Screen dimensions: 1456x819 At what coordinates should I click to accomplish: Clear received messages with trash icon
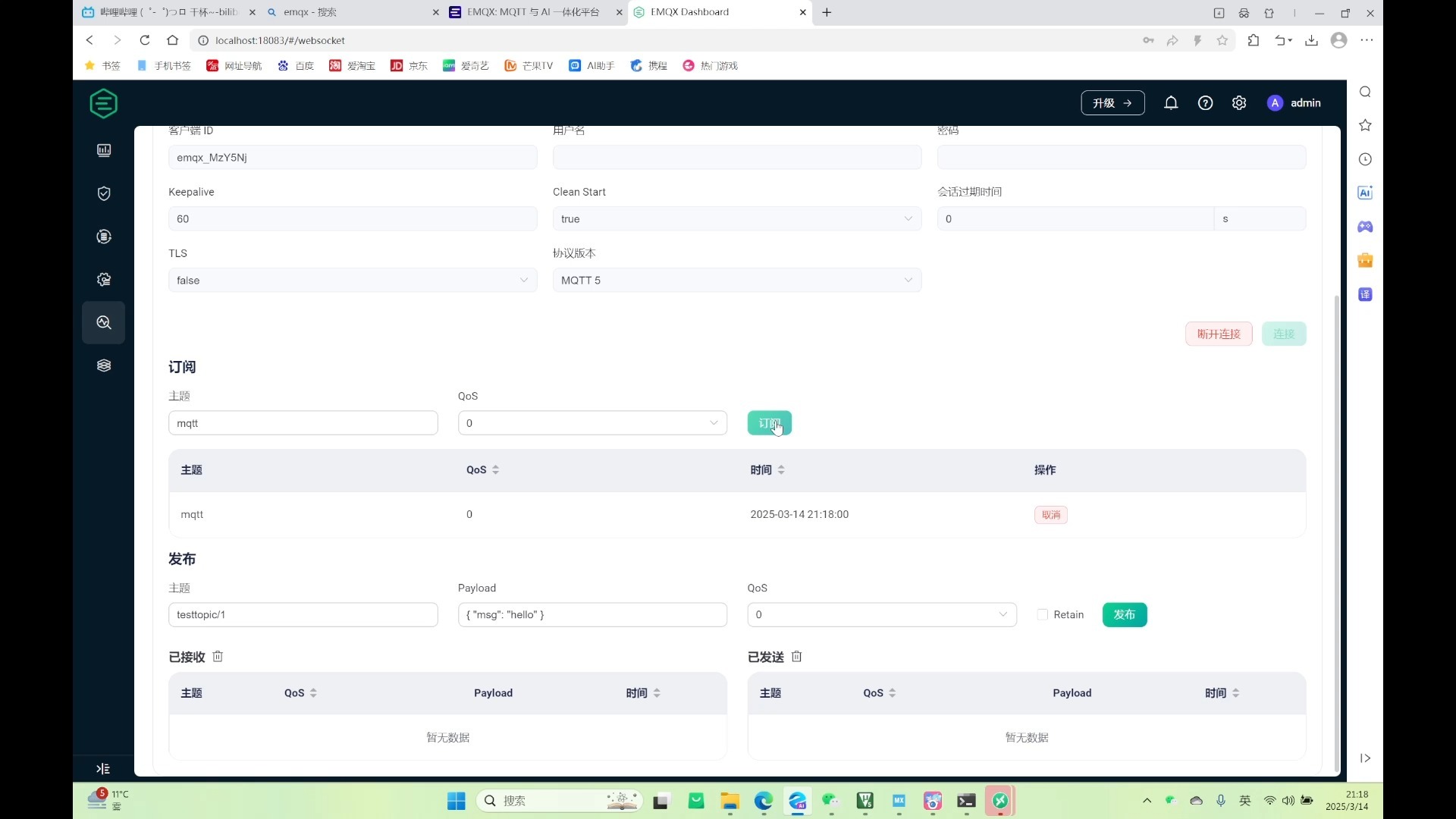218,657
